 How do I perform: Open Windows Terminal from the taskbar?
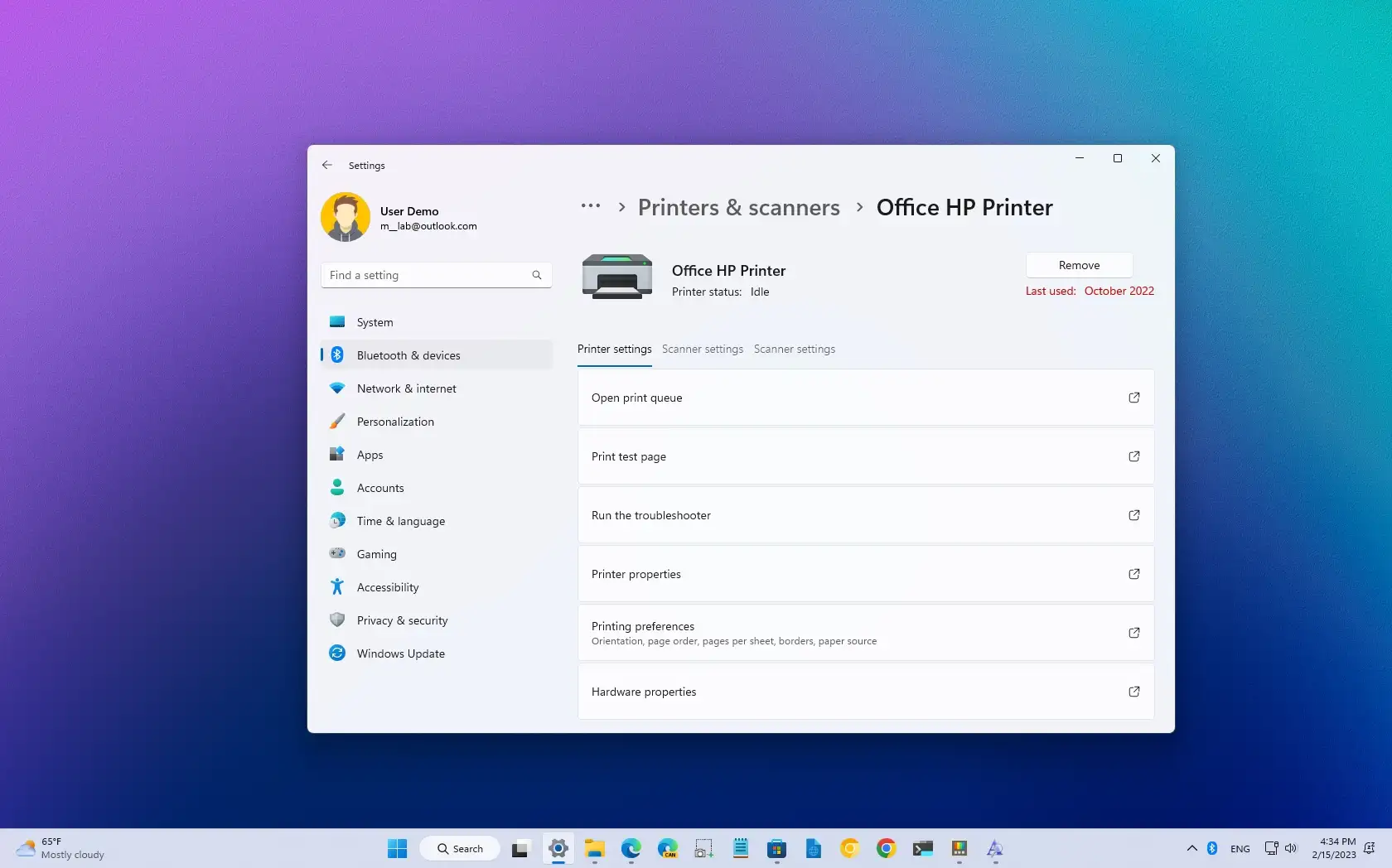(x=922, y=849)
